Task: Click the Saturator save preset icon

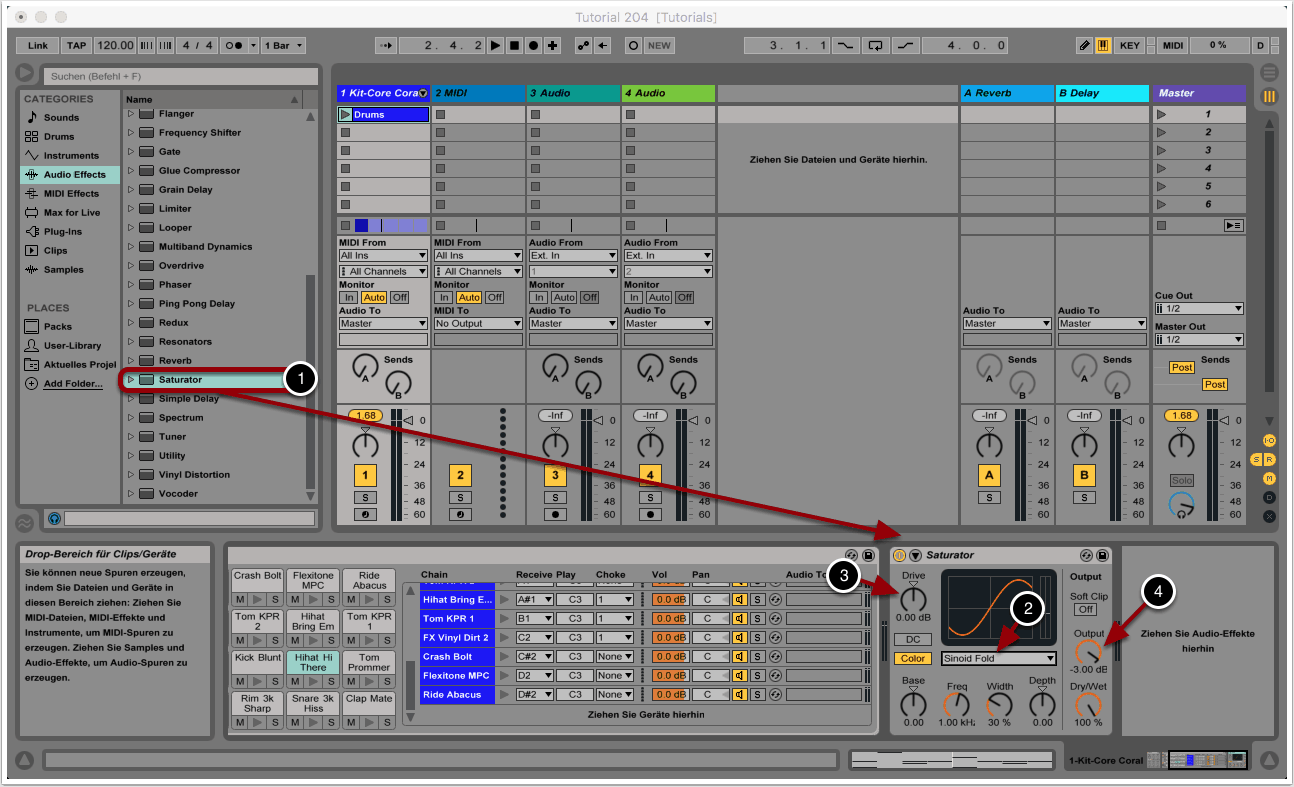Action: click(x=1102, y=555)
